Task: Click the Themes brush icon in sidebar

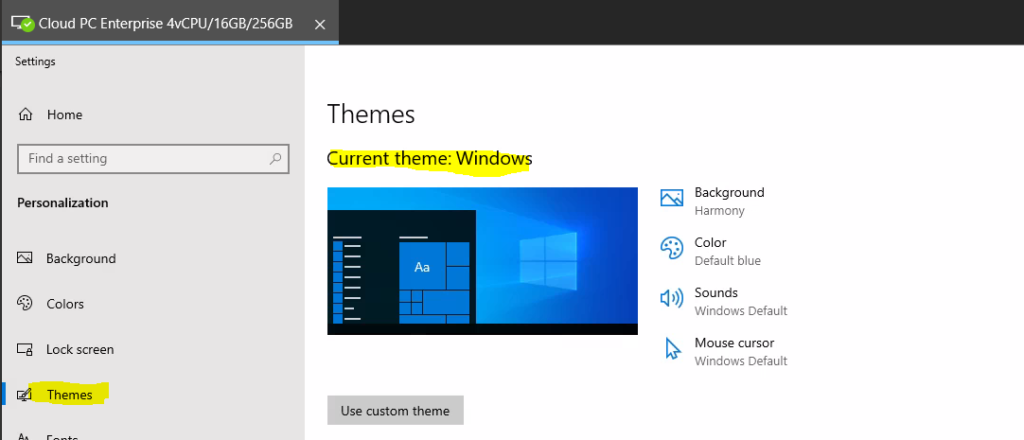Action: 25,395
